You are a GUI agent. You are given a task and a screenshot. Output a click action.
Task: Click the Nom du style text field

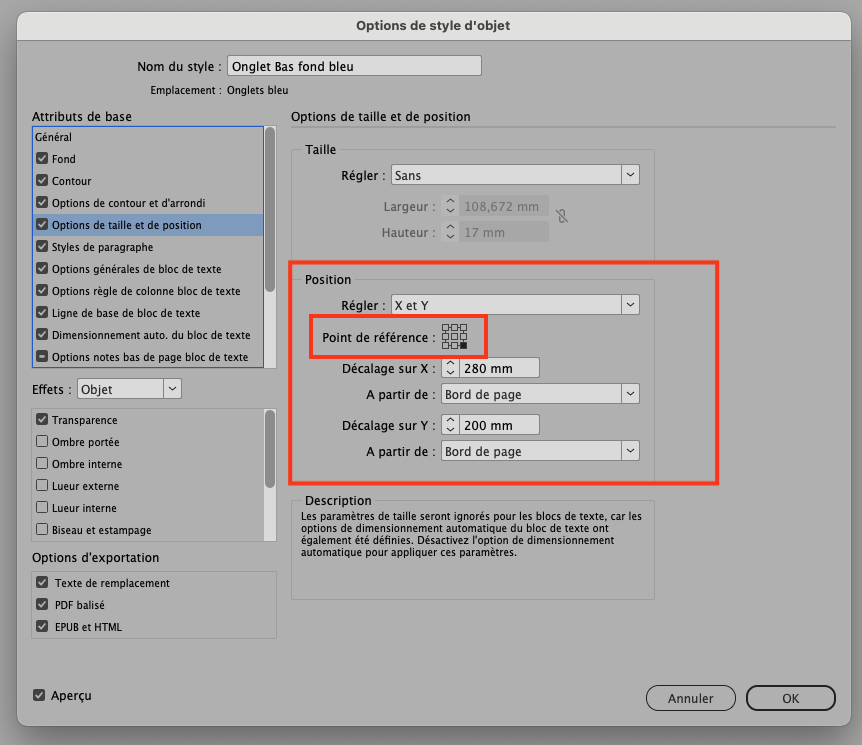pyautogui.click(x=355, y=66)
